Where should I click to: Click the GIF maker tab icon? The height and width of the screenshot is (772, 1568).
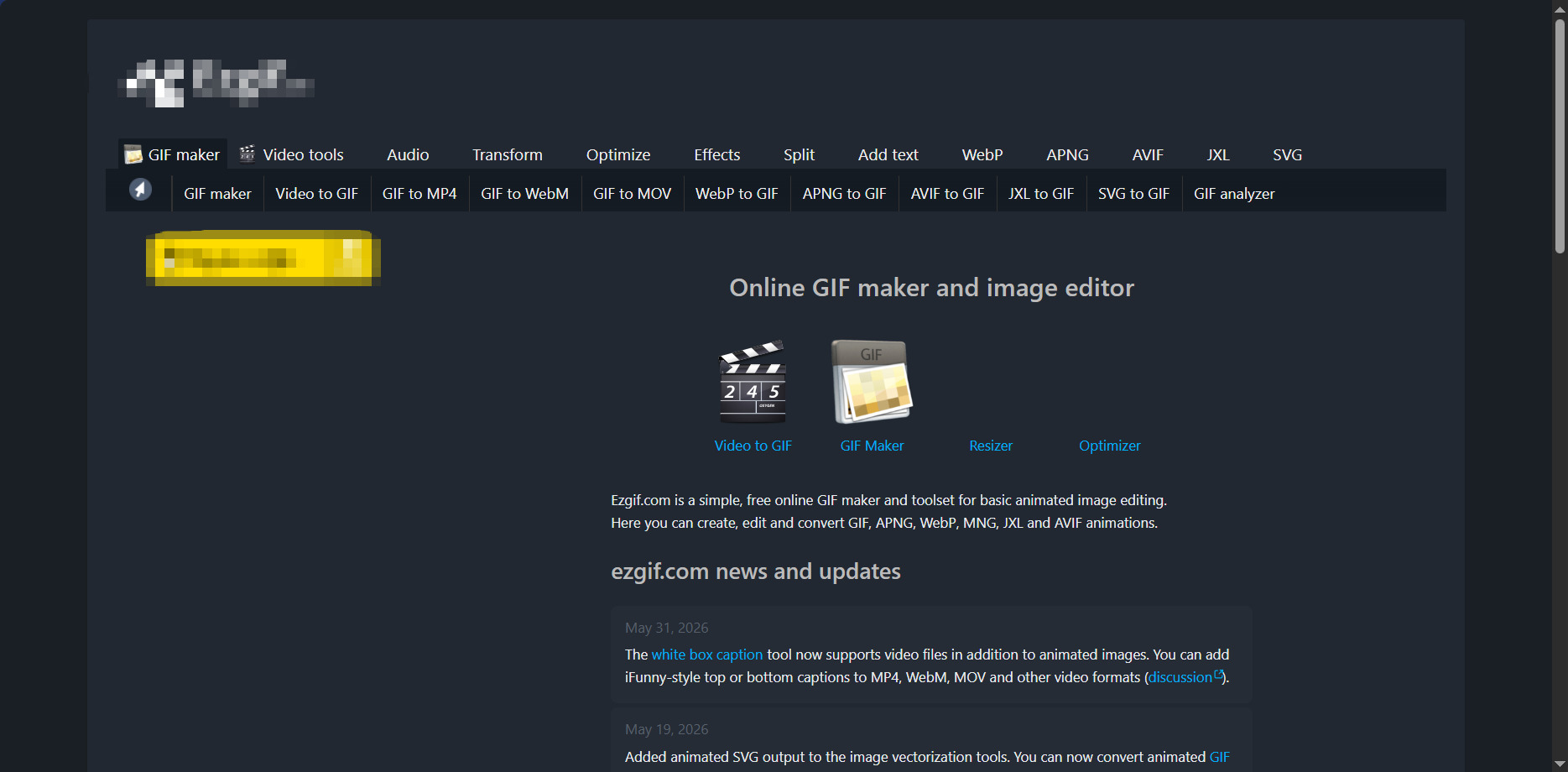(x=133, y=154)
